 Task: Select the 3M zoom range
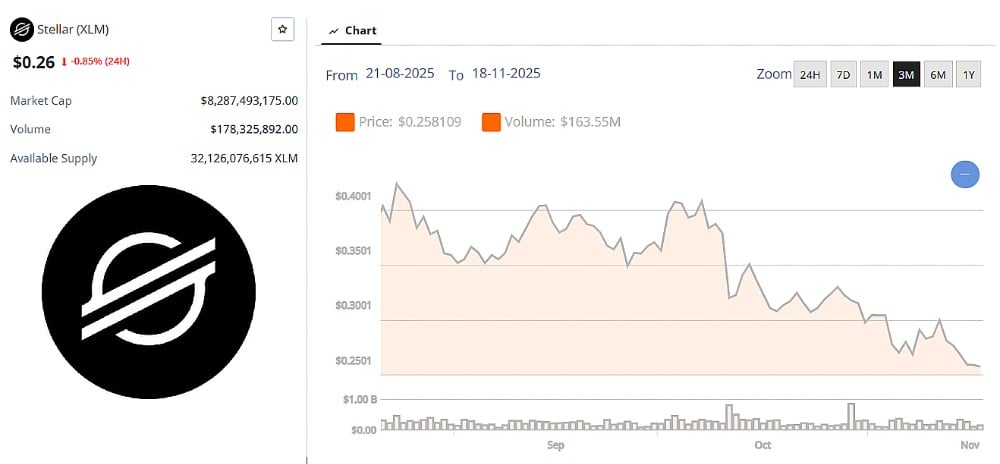click(906, 75)
